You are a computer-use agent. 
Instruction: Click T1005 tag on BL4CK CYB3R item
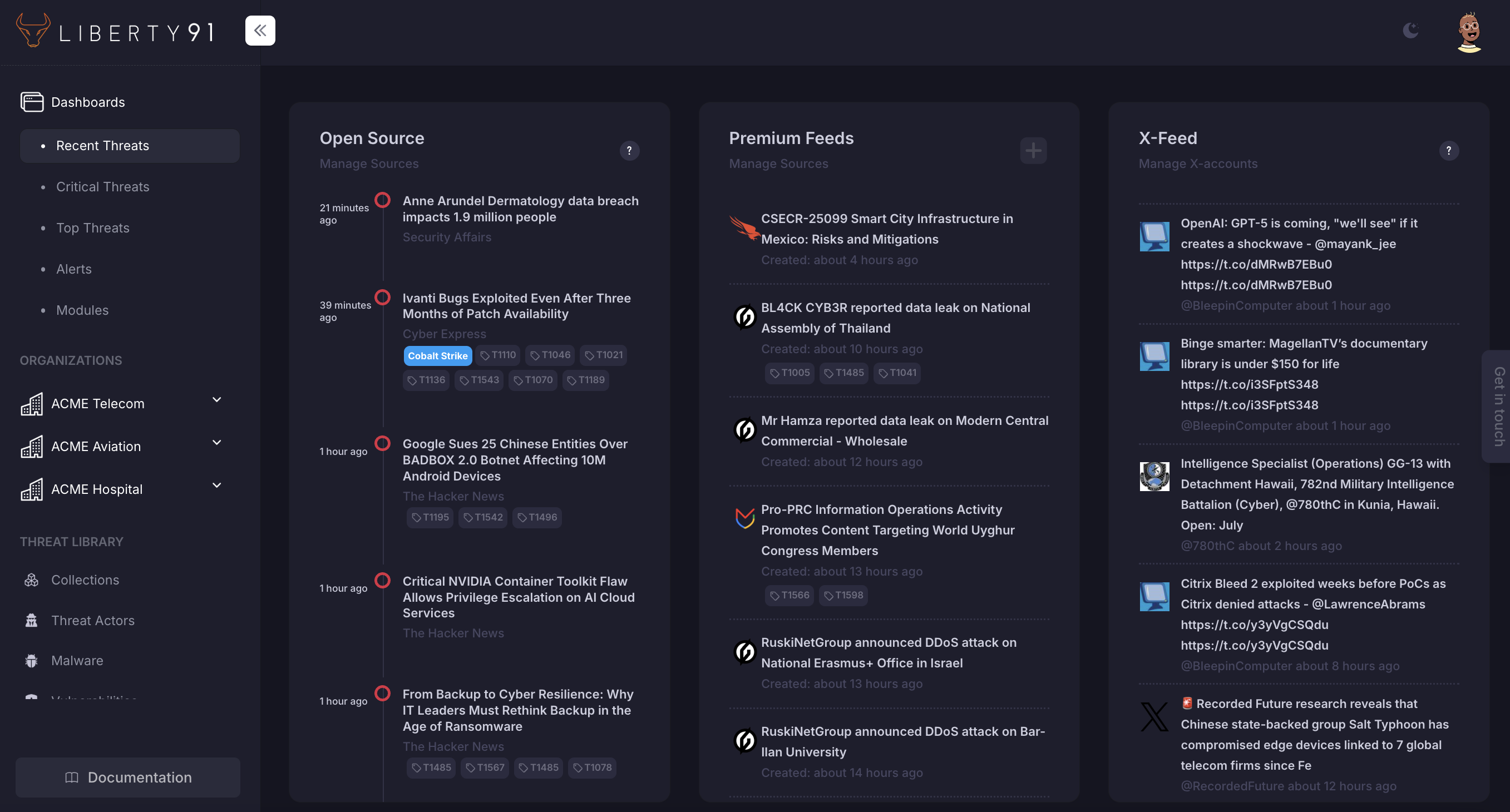point(789,373)
